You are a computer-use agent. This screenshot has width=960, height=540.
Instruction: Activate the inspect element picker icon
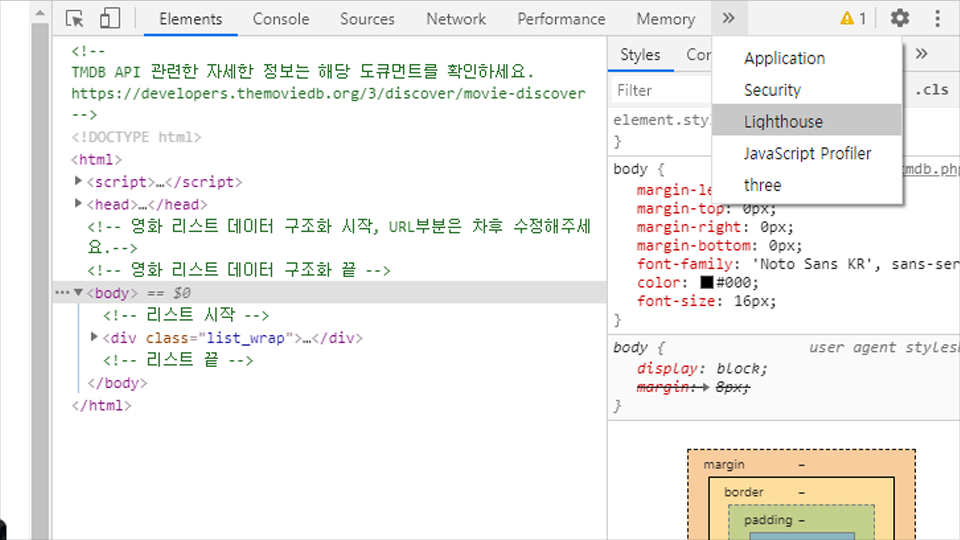tap(75, 19)
